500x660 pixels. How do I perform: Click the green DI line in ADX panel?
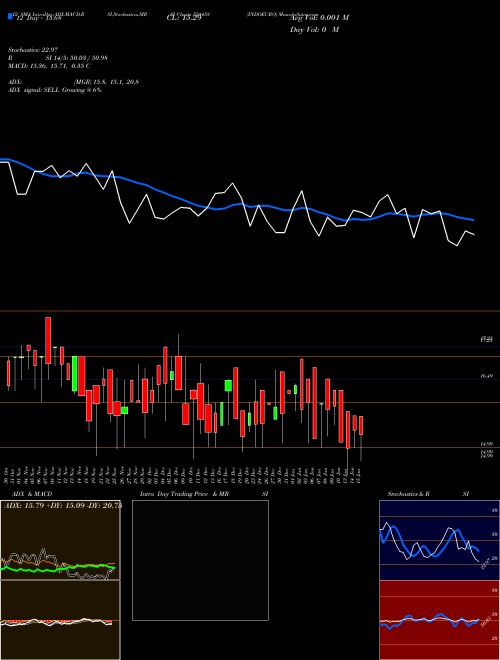pos(58,568)
